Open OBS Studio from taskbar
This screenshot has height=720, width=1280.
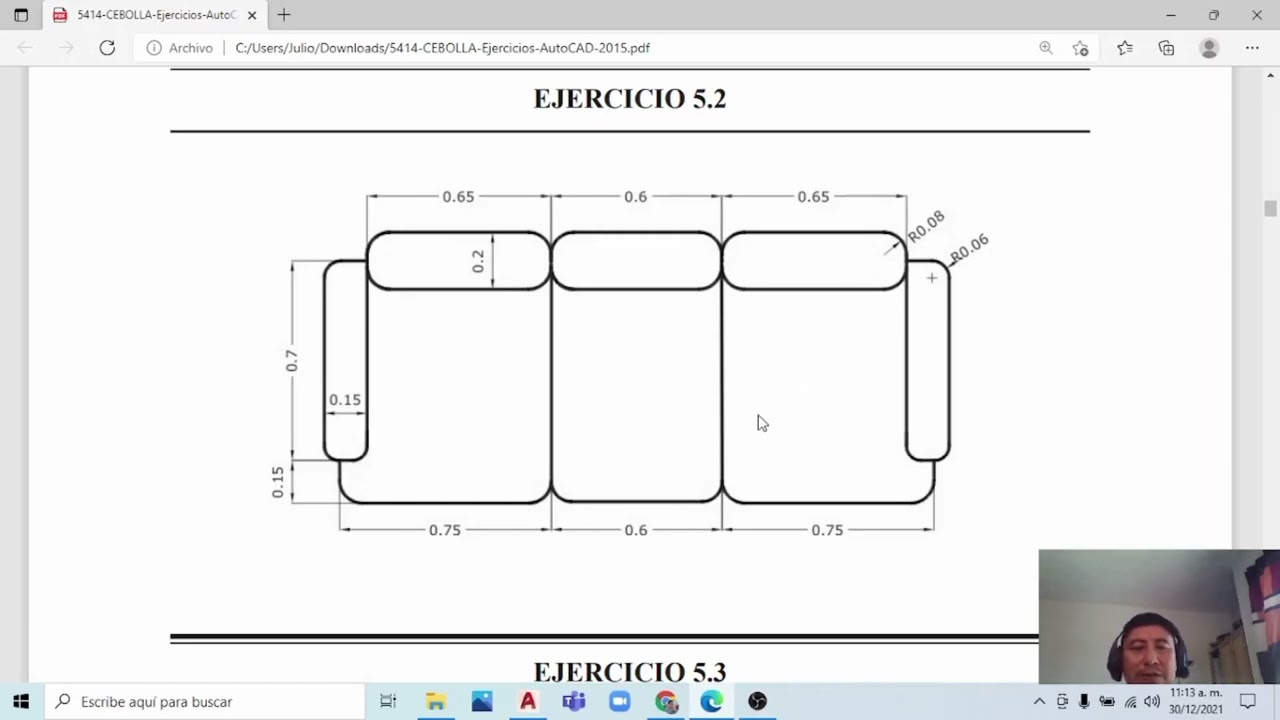[x=757, y=701]
